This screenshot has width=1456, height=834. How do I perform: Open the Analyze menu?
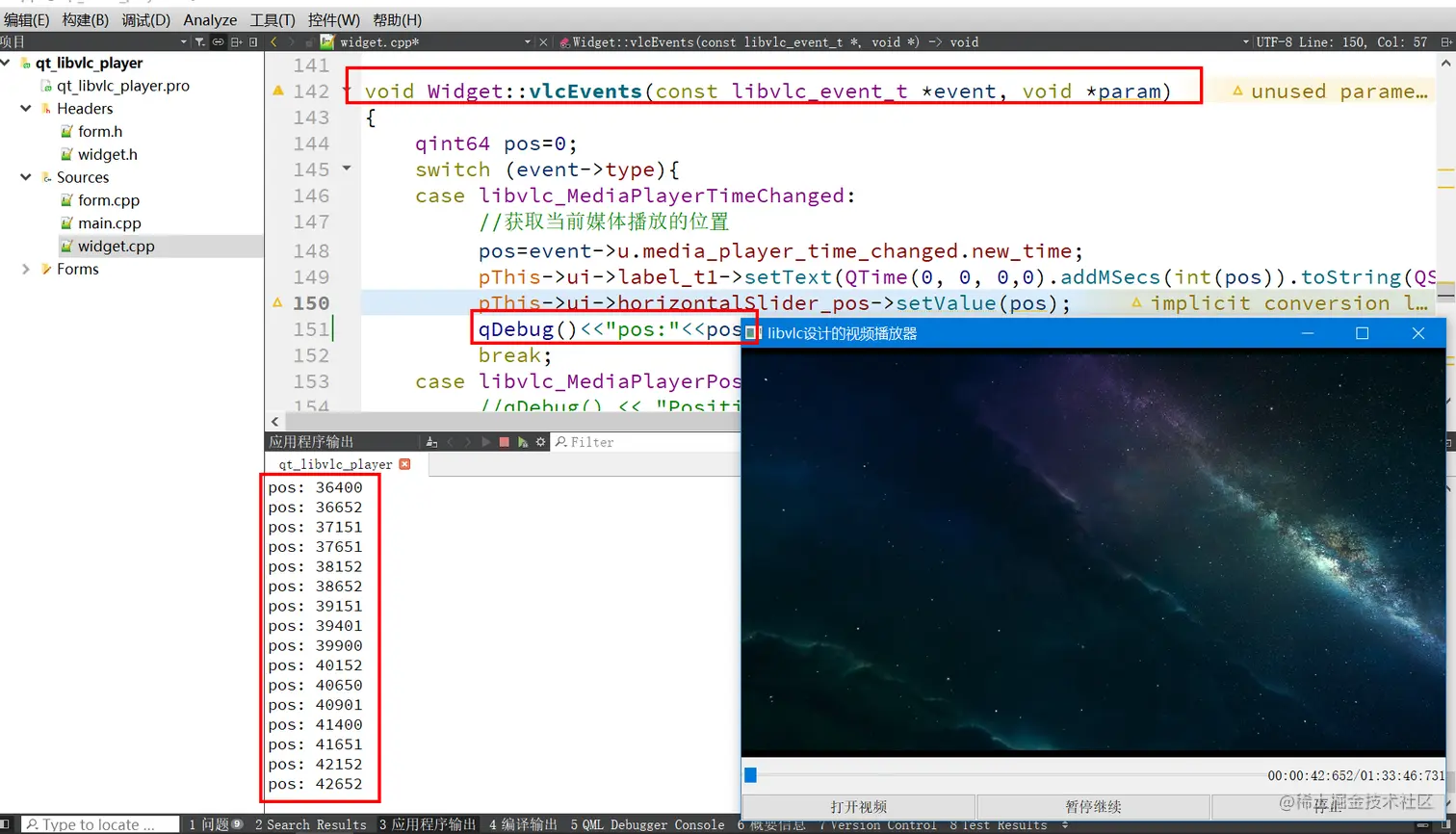coord(210,19)
